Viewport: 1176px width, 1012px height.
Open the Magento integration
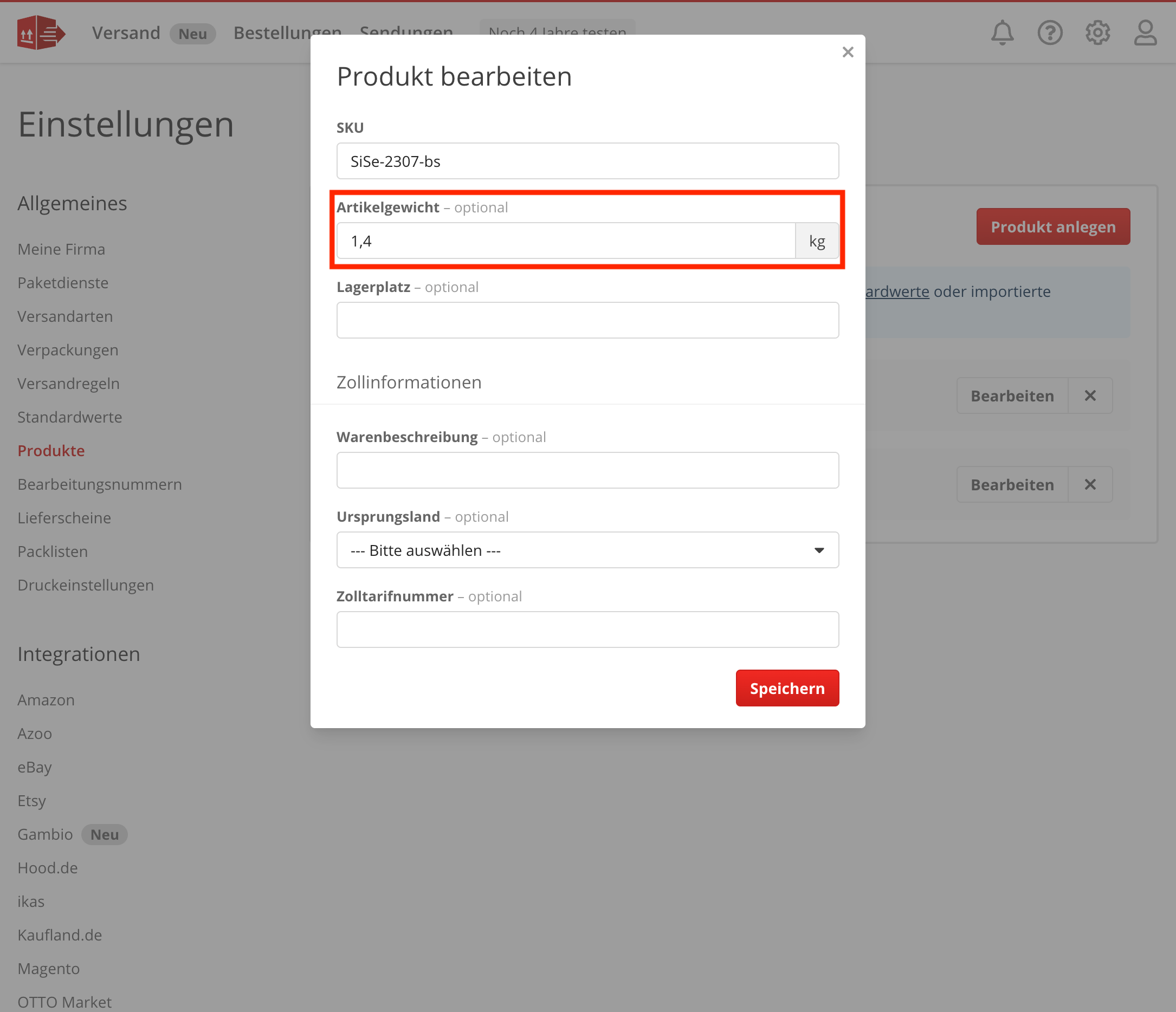pos(49,969)
